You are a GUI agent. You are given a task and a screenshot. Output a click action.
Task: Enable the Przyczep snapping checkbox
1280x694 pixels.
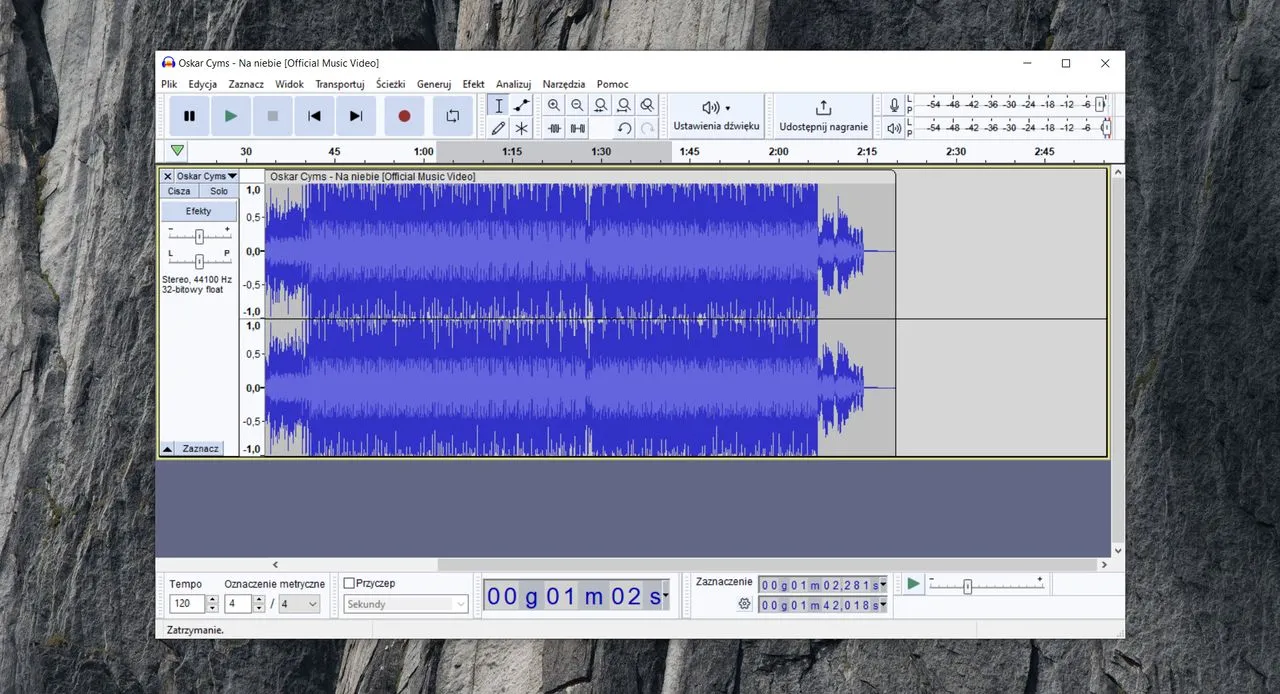point(349,583)
